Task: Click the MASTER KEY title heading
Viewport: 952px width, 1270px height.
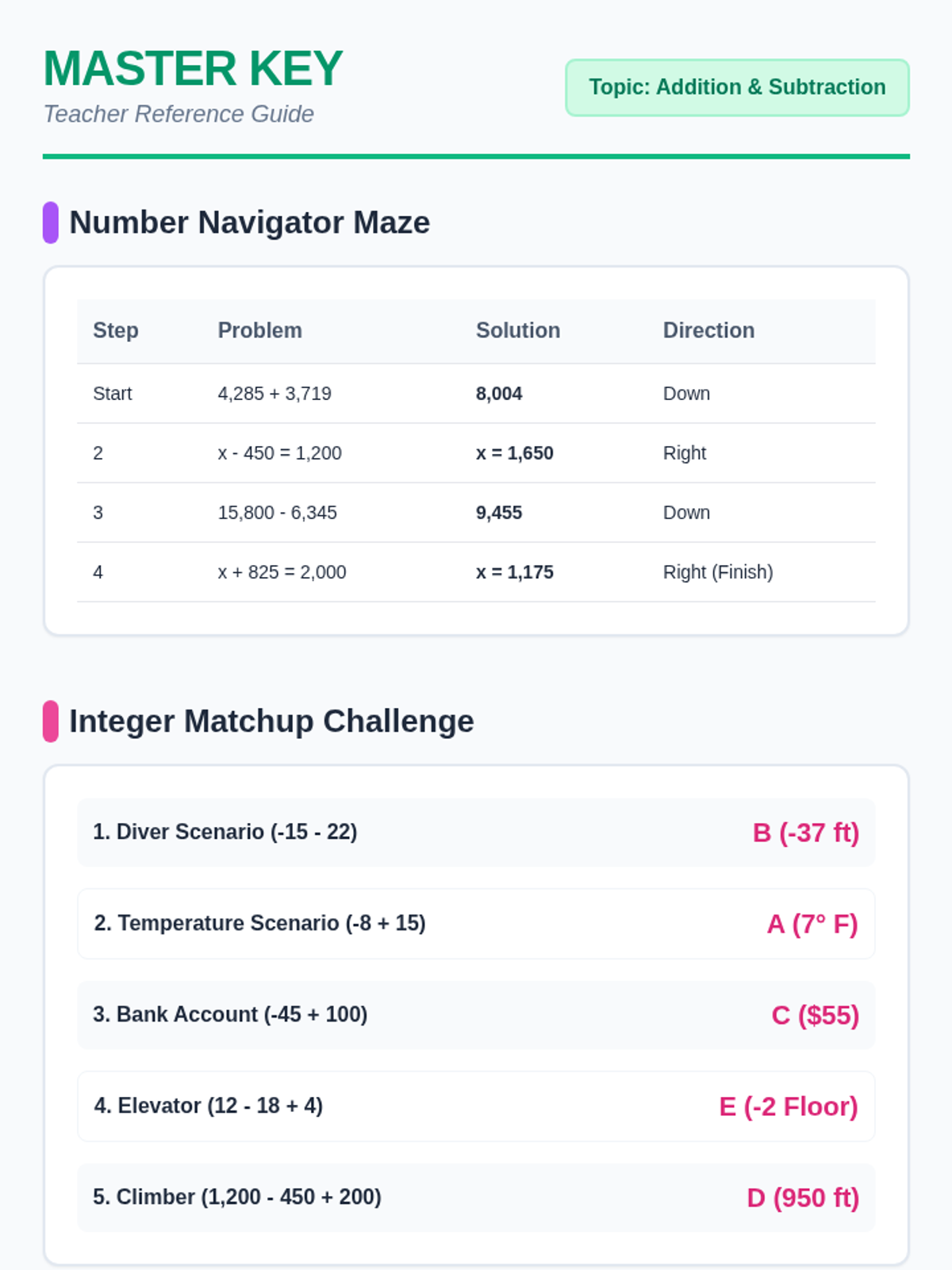Action: pyautogui.click(x=193, y=69)
